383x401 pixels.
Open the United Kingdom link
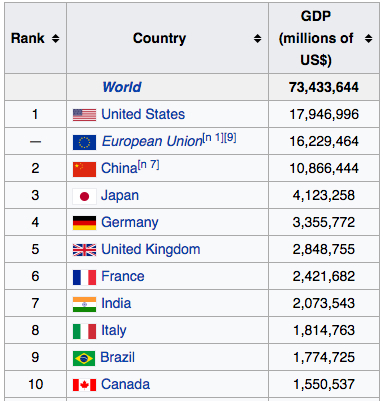pyautogui.click(x=151, y=249)
